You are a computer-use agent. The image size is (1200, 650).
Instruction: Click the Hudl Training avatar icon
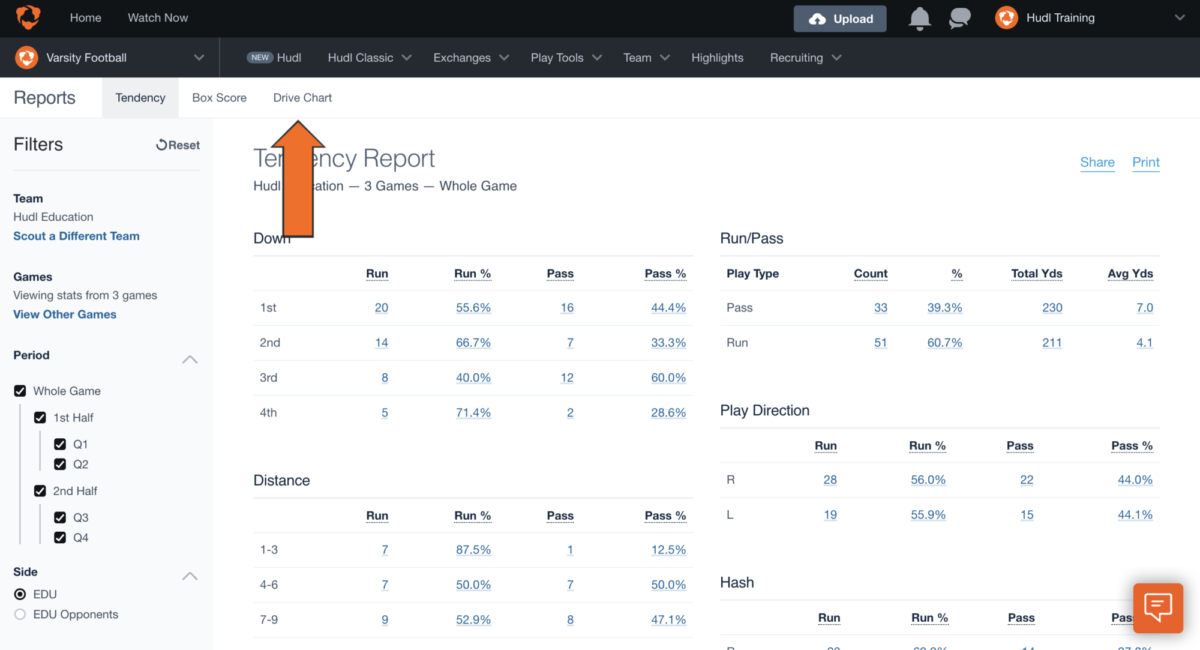[1006, 18]
